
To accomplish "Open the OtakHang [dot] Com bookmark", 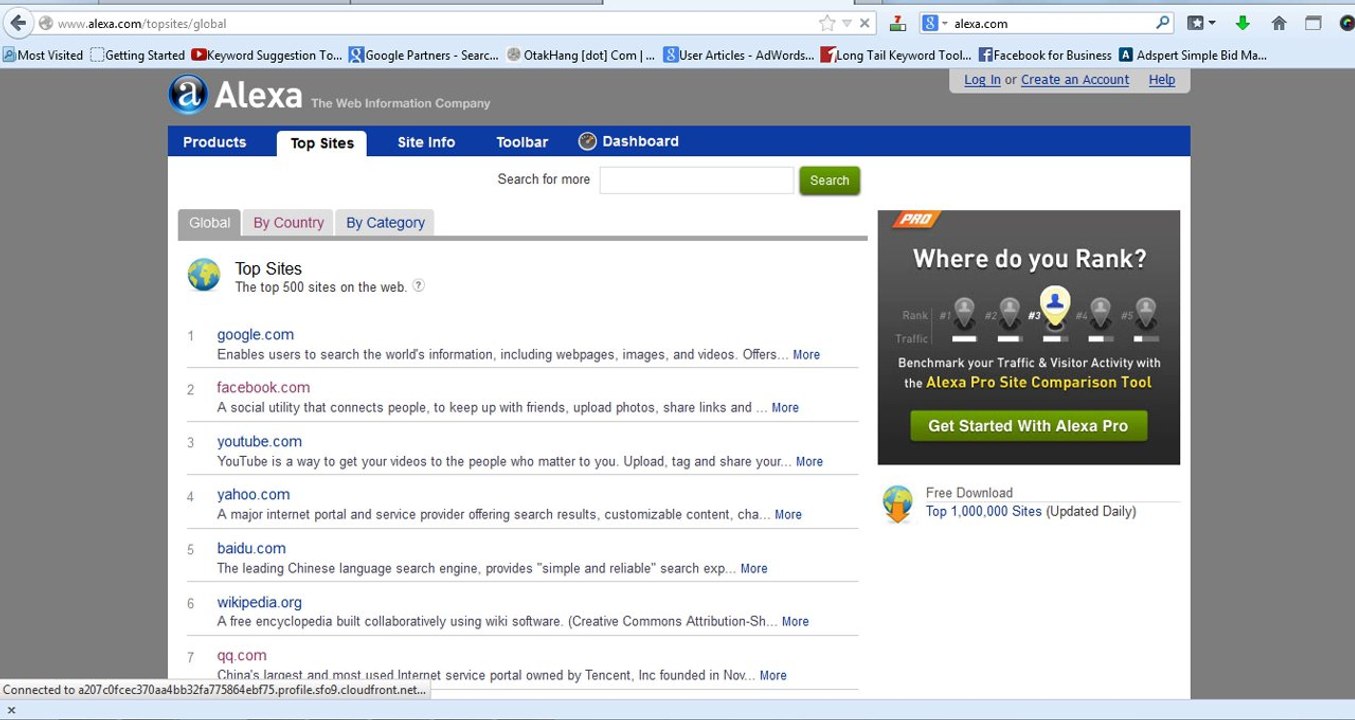I will pyautogui.click(x=581, y=55).
